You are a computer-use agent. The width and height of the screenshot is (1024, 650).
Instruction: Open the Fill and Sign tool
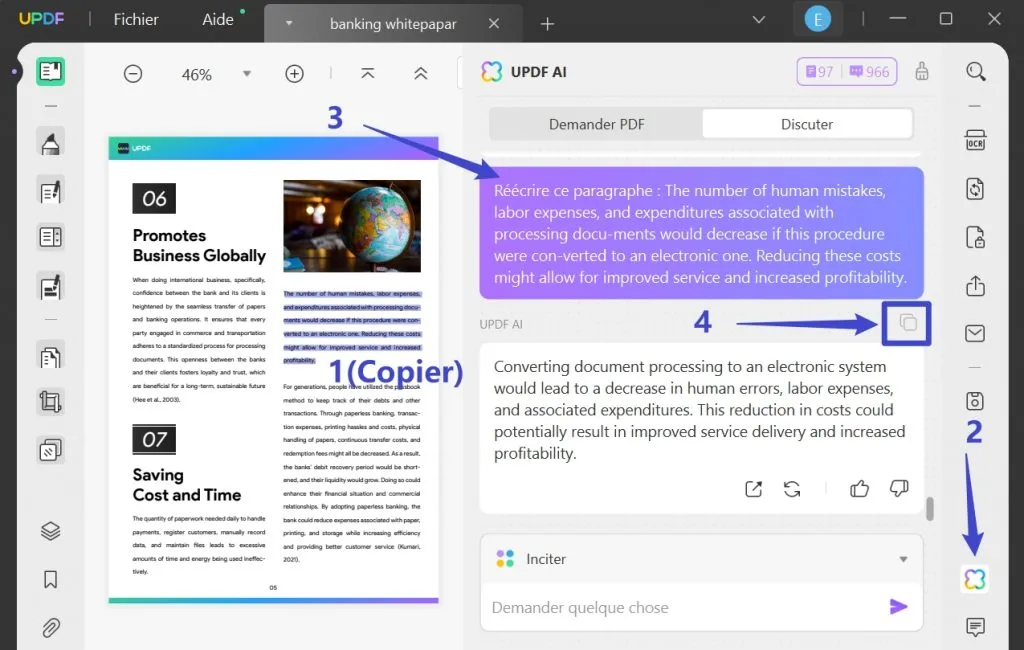point(50,287)
